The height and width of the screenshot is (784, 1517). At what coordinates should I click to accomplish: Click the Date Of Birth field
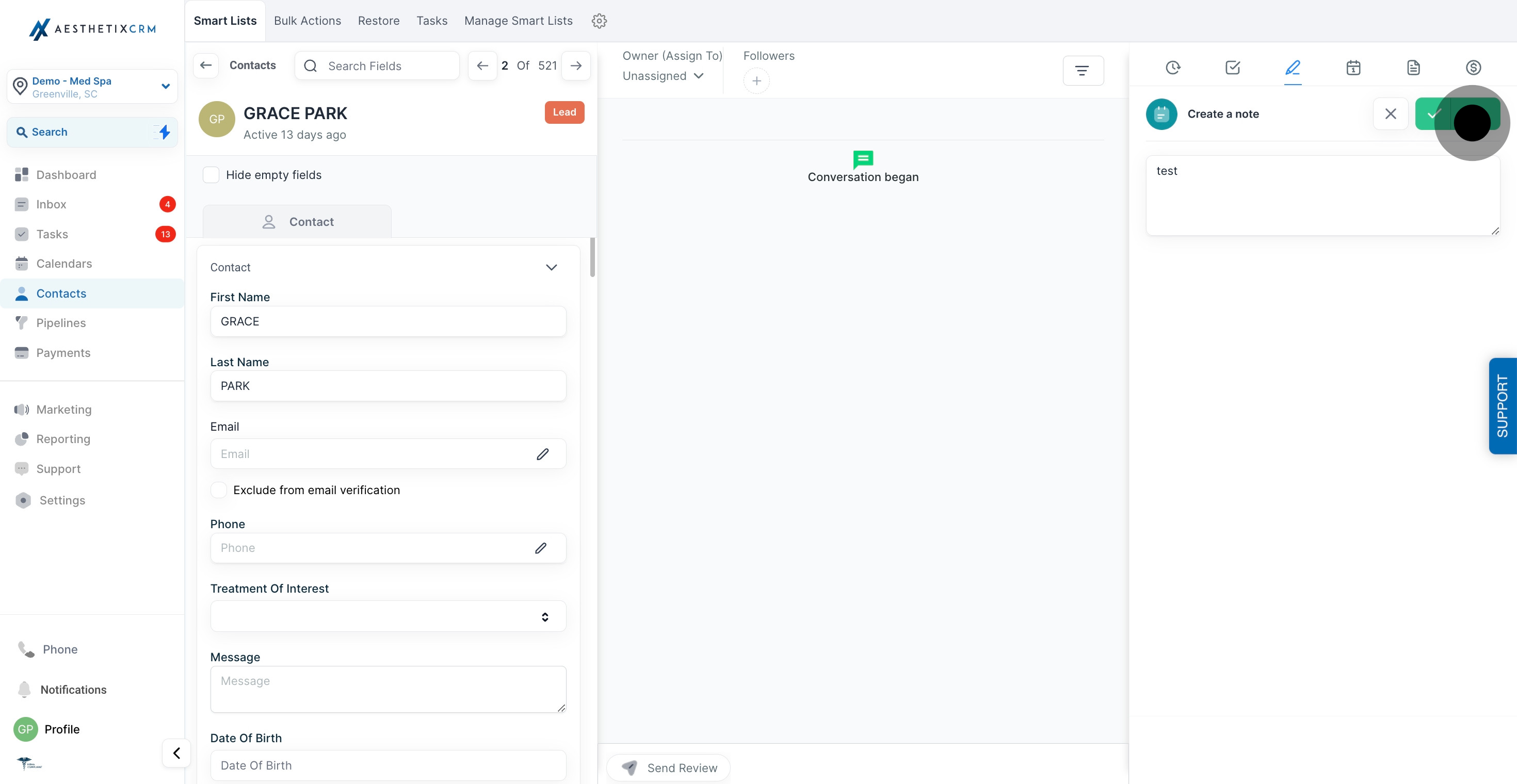pos(388,765)
